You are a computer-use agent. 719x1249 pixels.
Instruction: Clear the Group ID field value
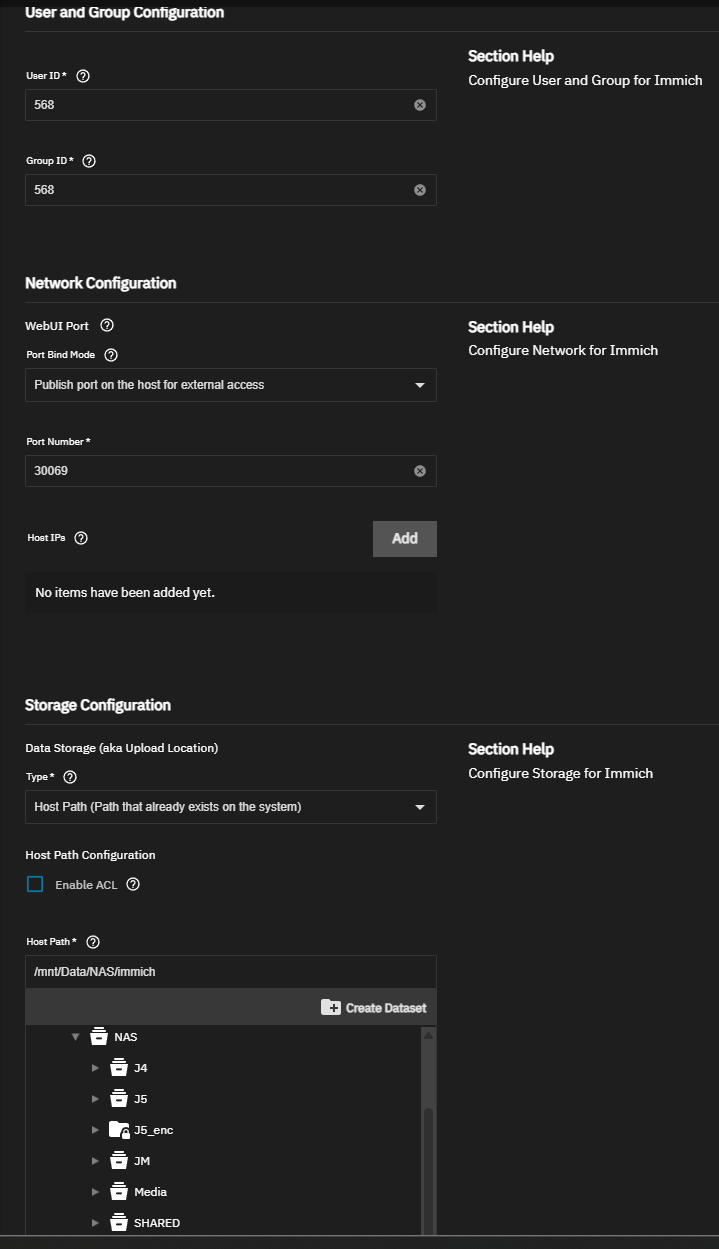click(x=420, y=190)
